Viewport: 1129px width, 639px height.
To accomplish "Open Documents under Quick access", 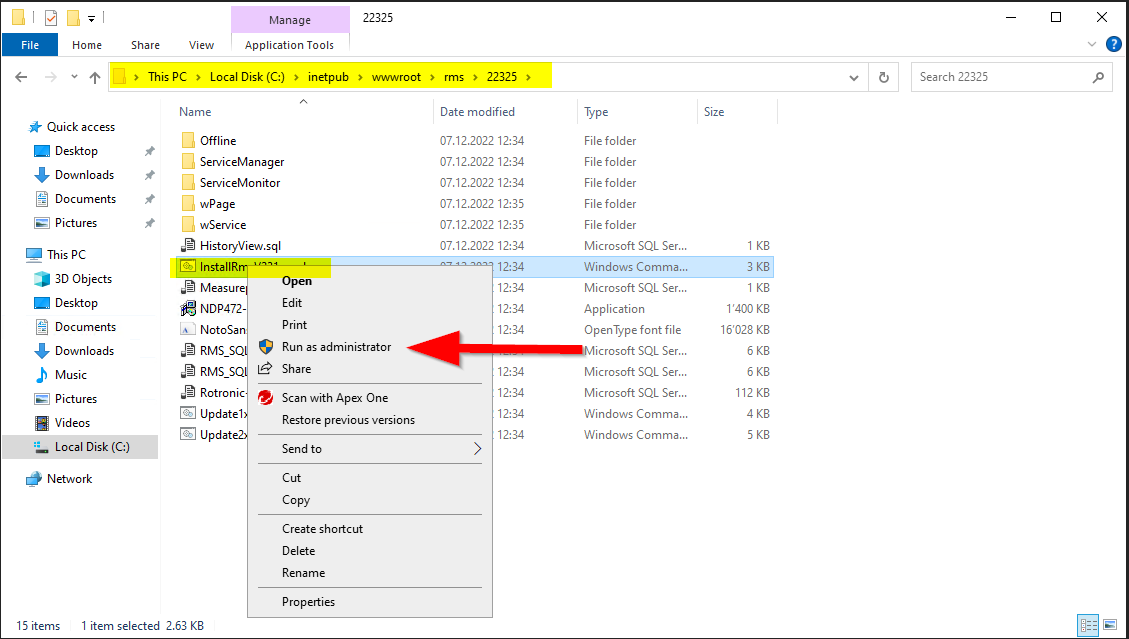I will tap(85, 199).
